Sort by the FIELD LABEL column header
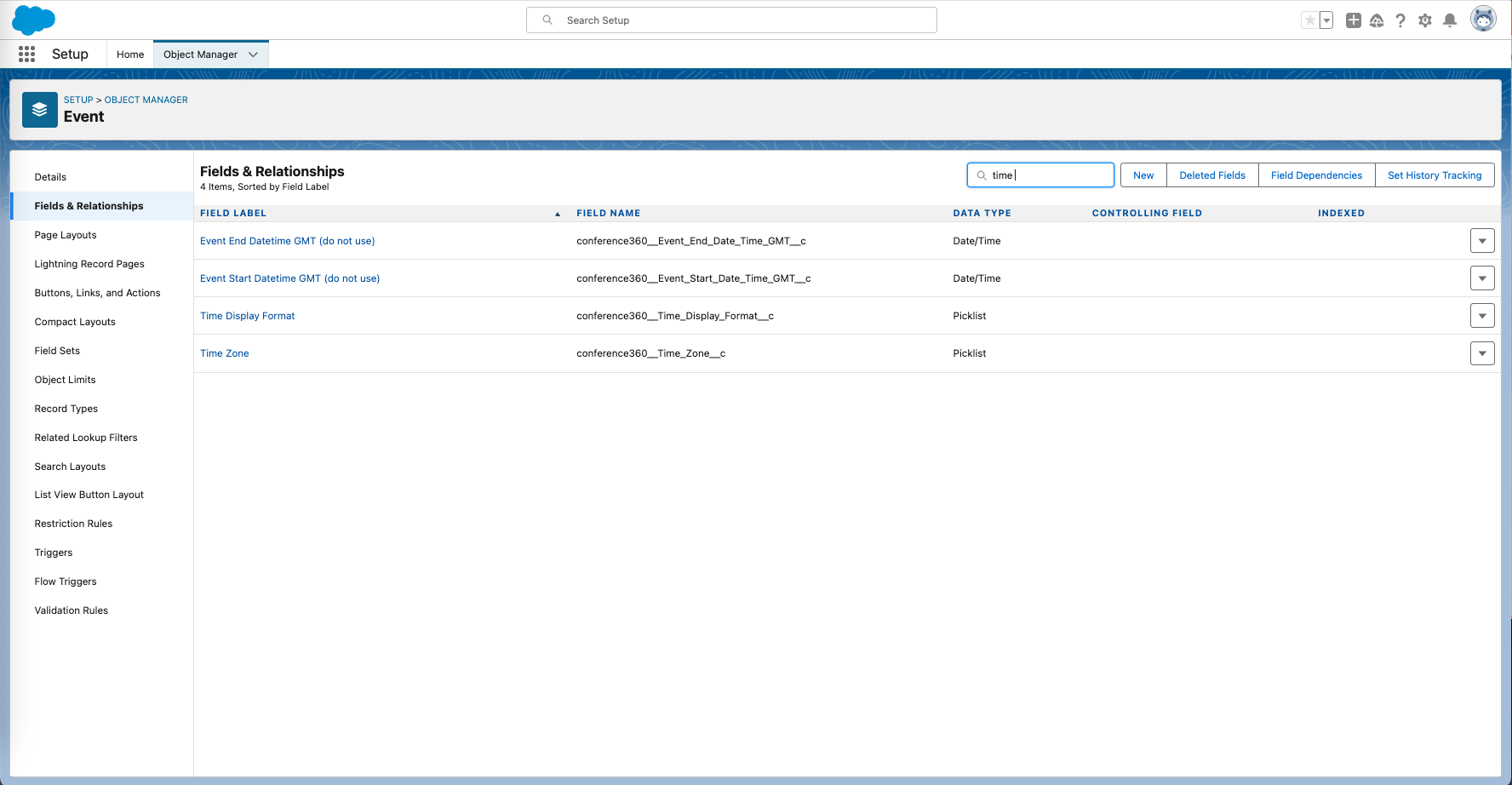Screen dimensions: 1512x785 coord(233,214)
